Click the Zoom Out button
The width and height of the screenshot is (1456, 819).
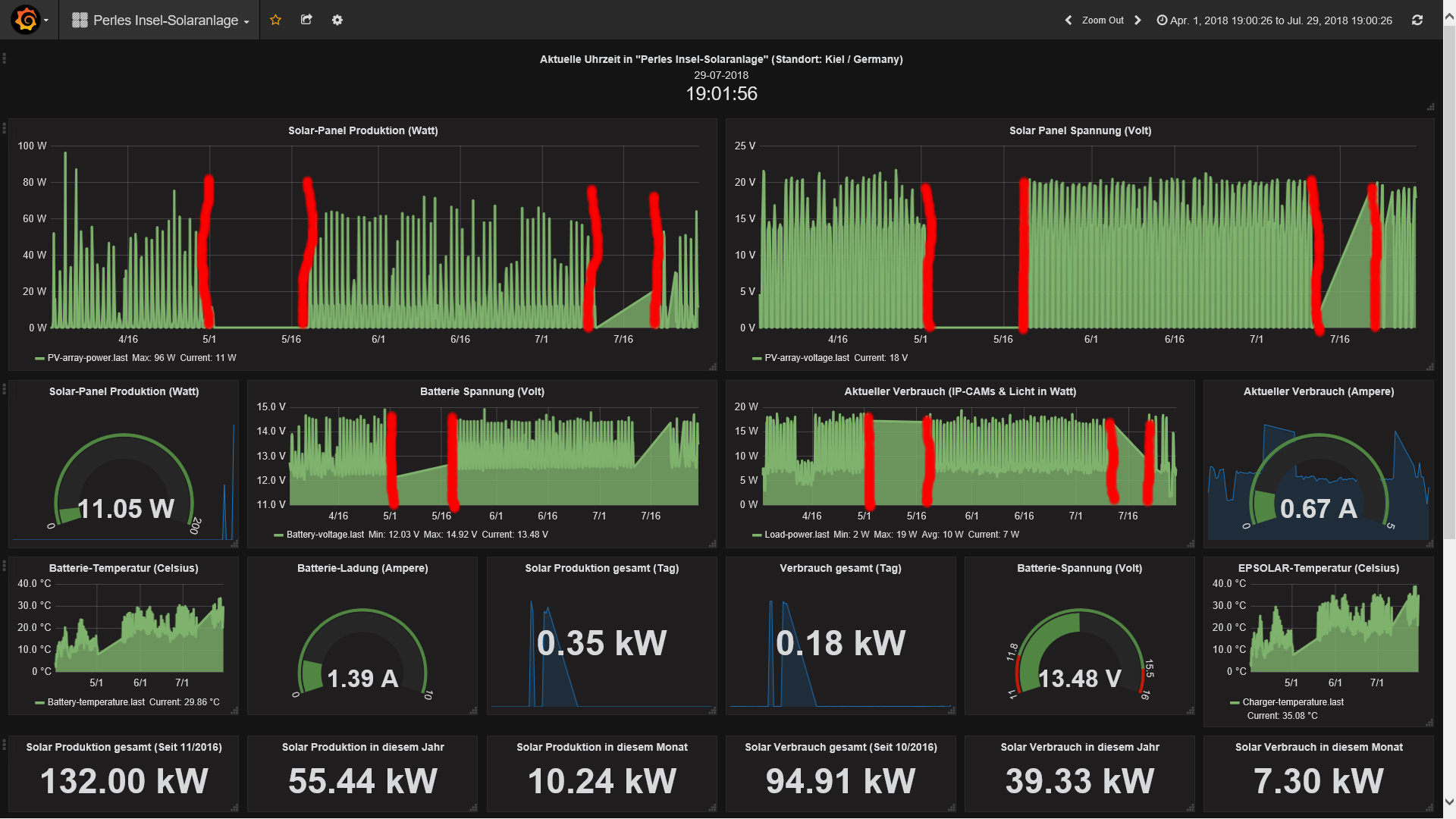pos(1103,20)
